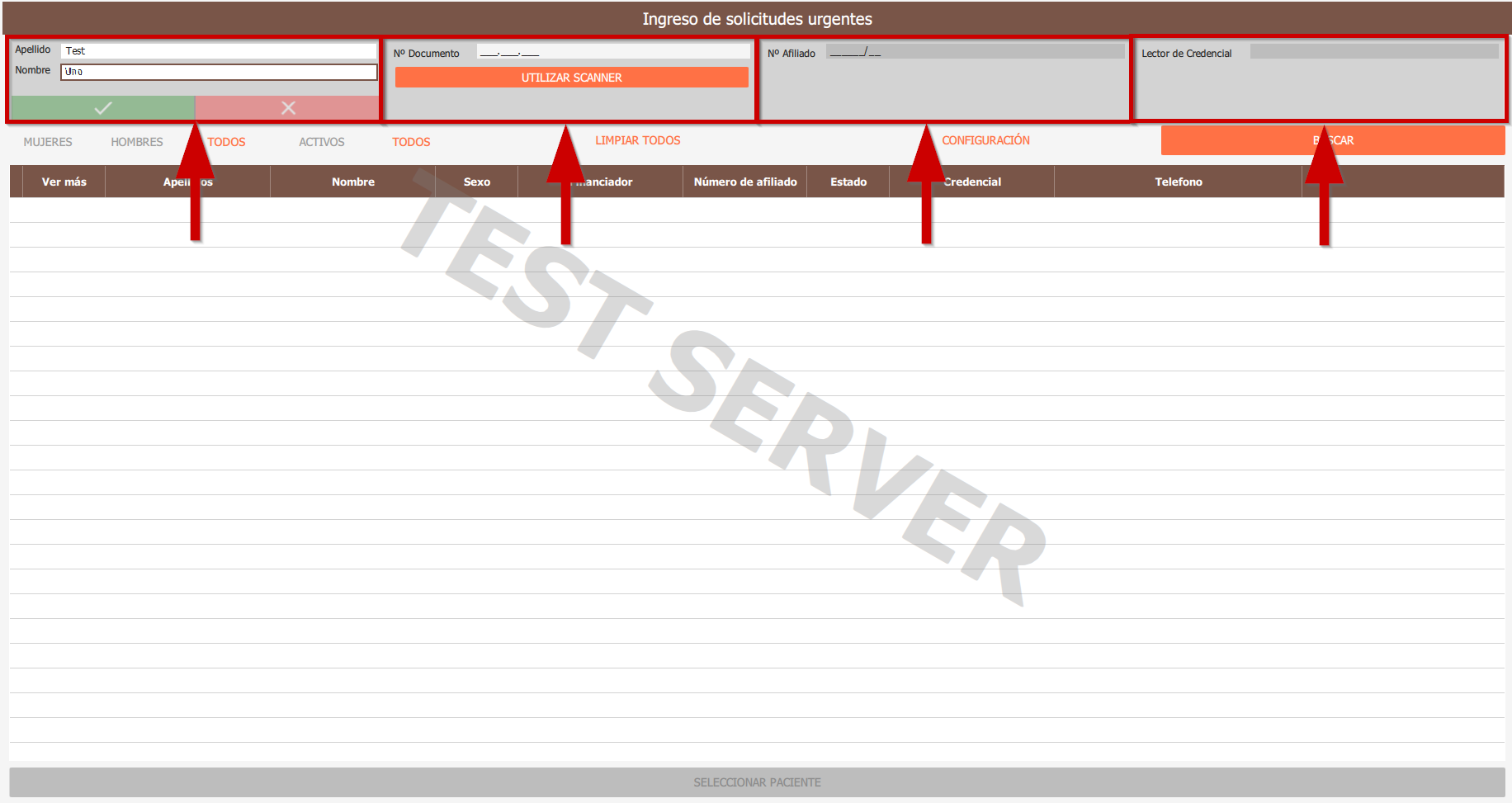Click the Lector de Credencial field
1512x803 pixels.
1373,53
